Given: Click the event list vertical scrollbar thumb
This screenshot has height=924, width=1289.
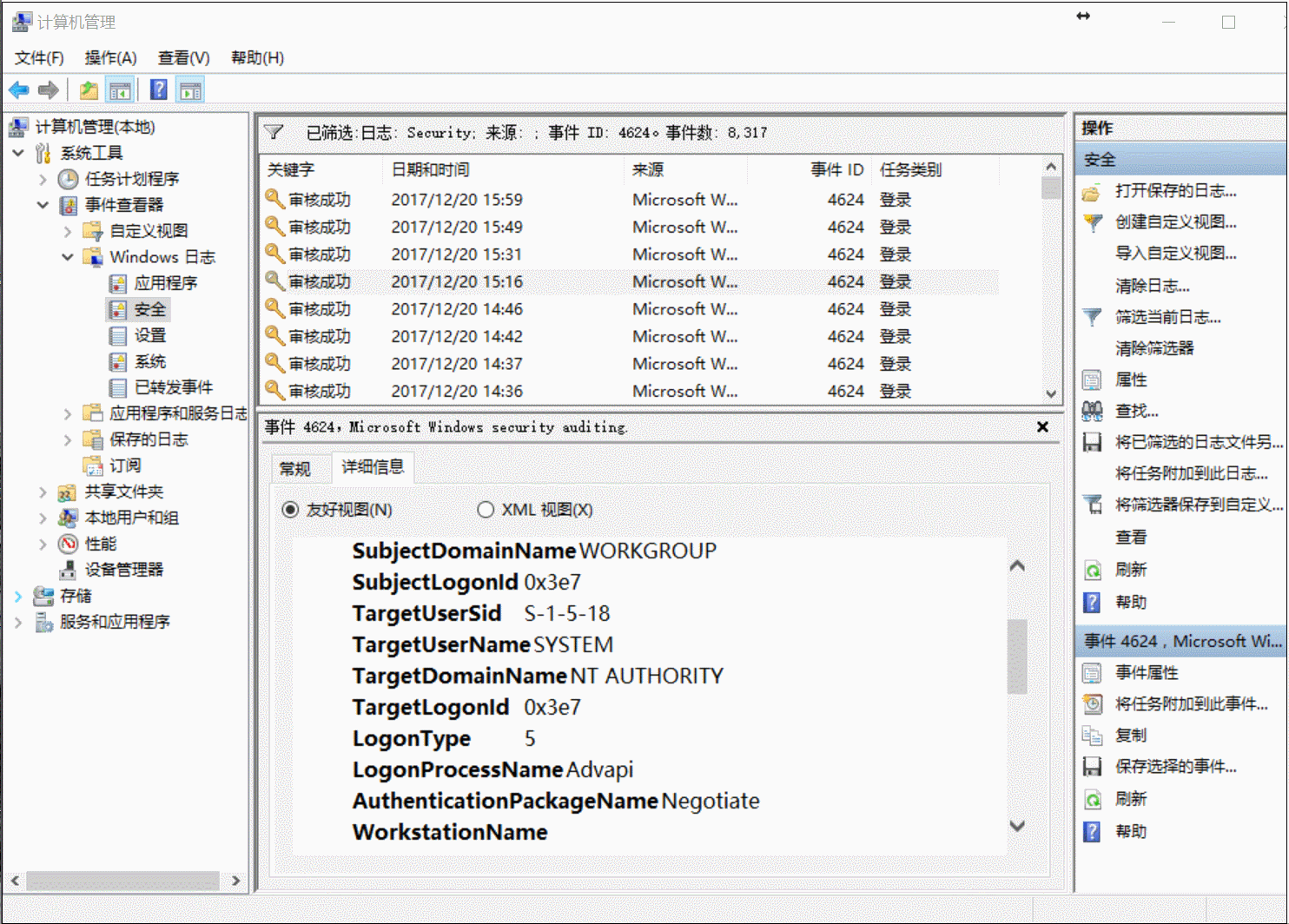Looking at the screenshot, I should (x=1051, y=188).
